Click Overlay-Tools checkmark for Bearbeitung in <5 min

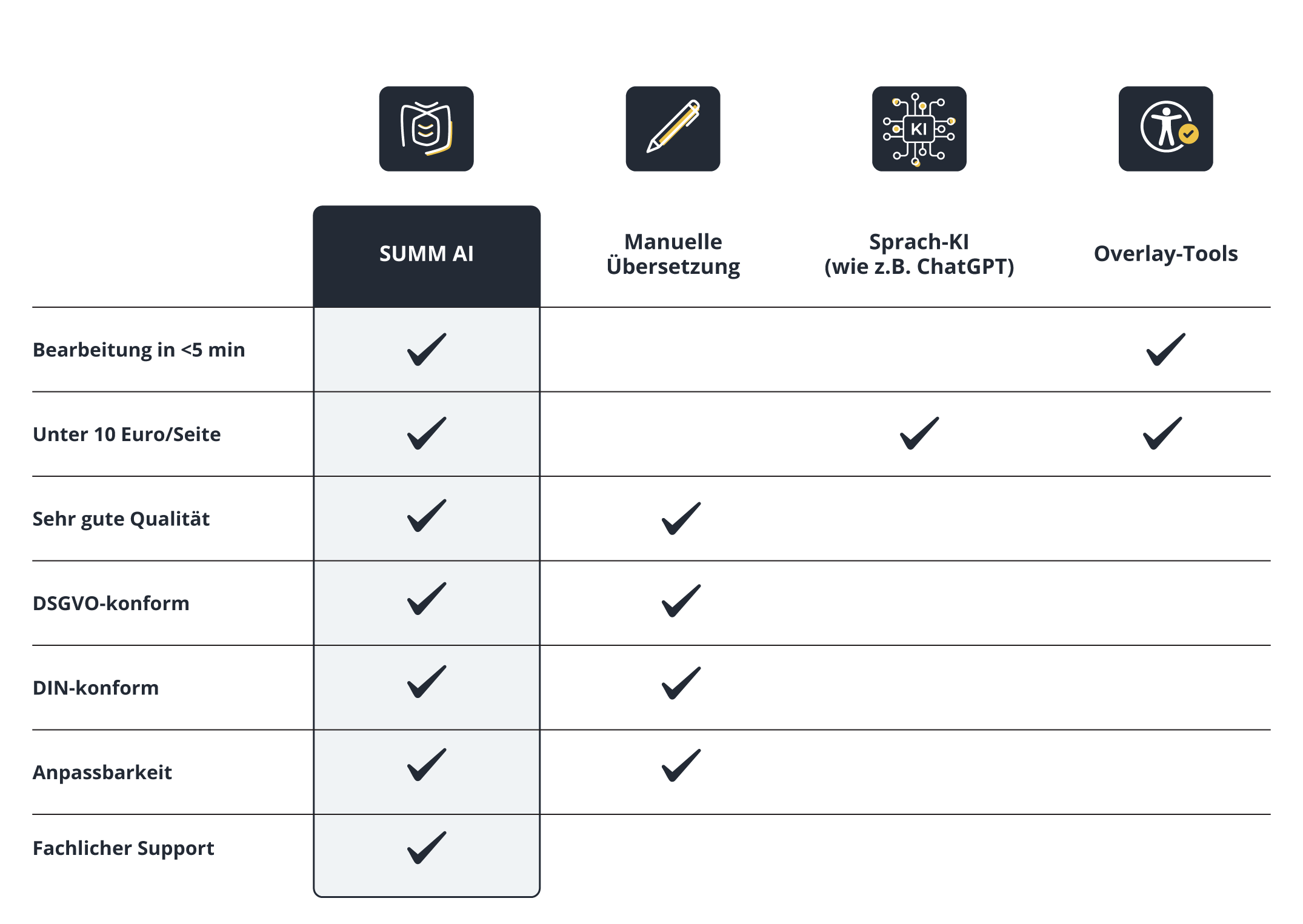click(1165, 350)
